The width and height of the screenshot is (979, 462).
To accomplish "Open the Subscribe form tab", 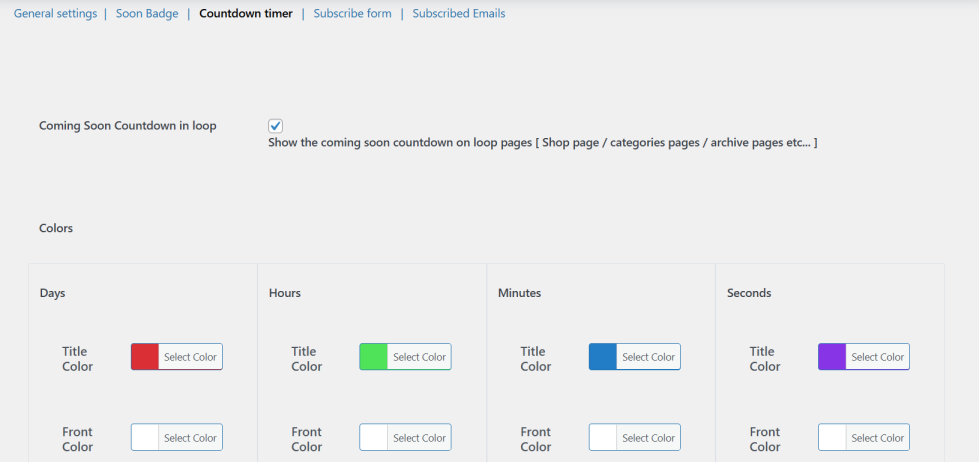I will [352, 13].
